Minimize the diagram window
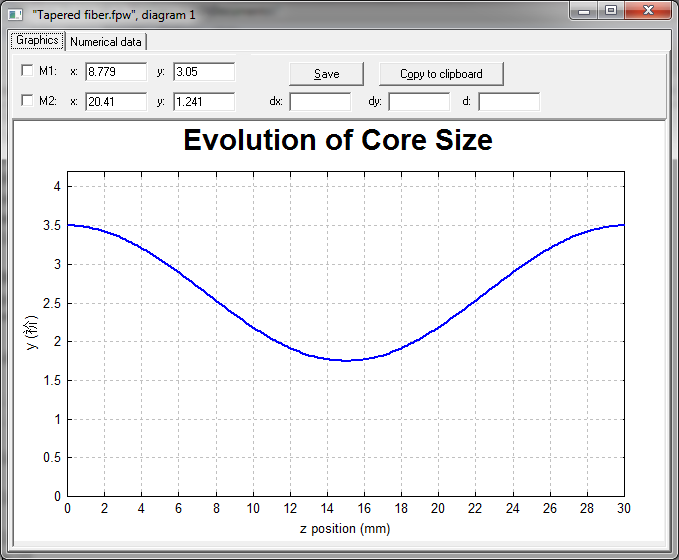This screenshot has height=560, width=679. [x=584, y=11]
